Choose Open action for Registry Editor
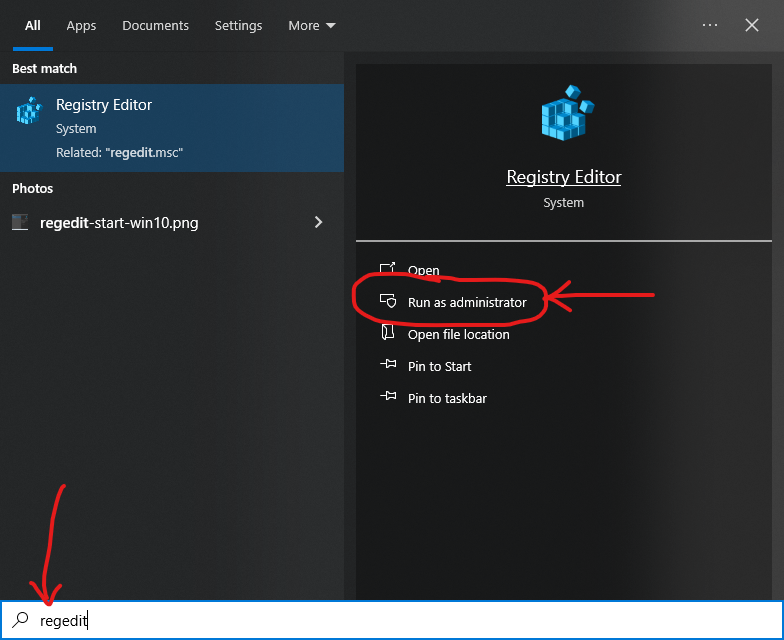Screen dimensions: 784x640 coord(424,270)
